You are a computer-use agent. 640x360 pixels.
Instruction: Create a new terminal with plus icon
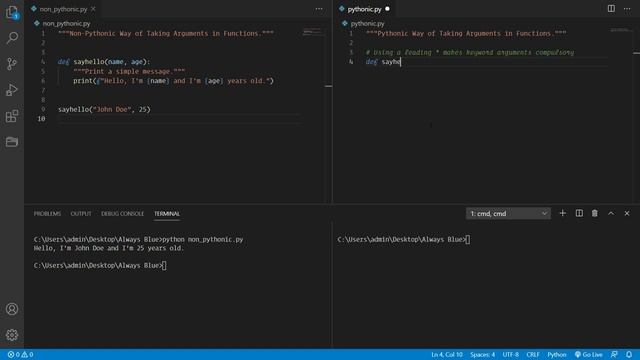562,213
